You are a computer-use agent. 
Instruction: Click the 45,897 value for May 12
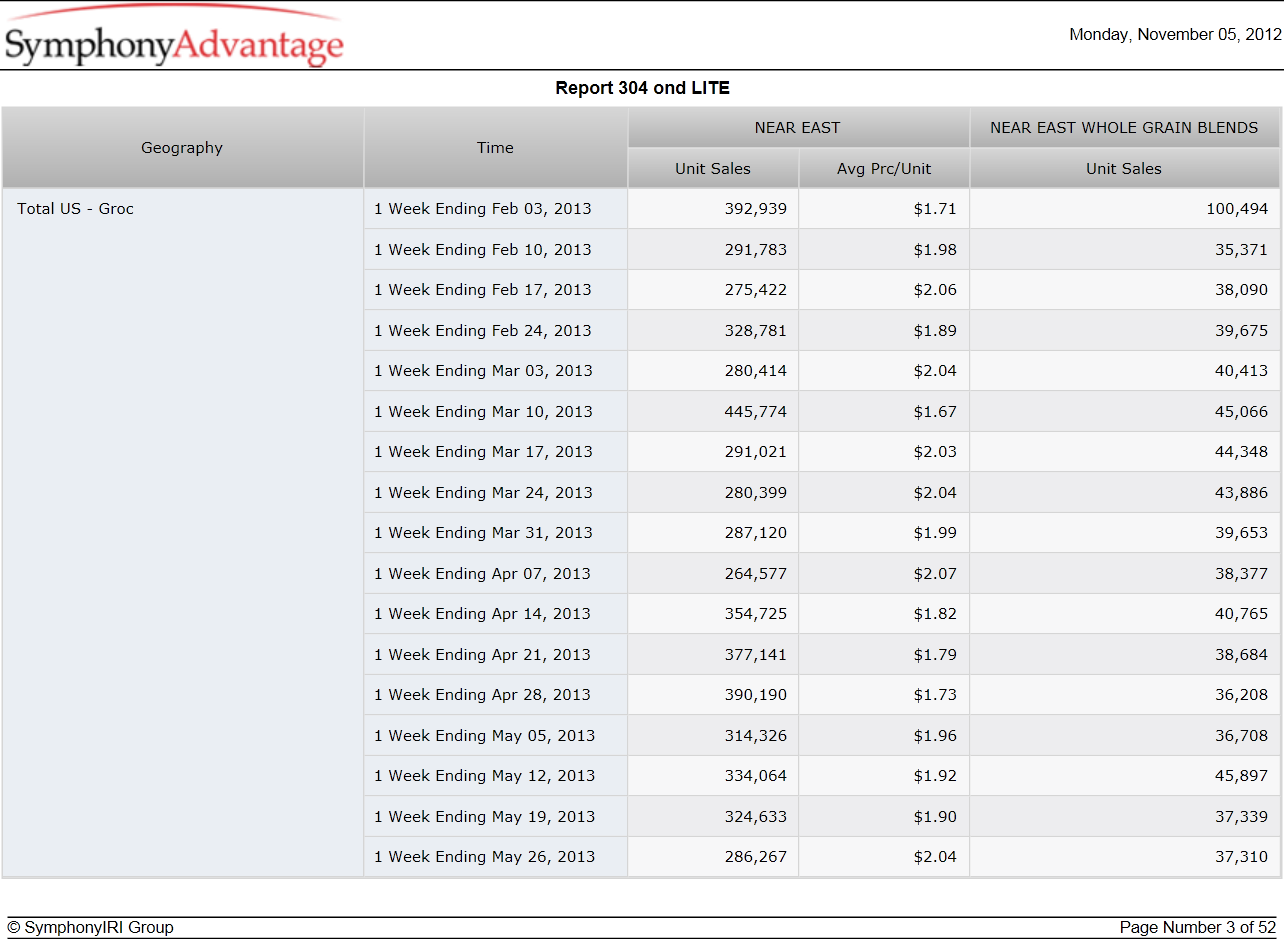tap(1242, 776)
